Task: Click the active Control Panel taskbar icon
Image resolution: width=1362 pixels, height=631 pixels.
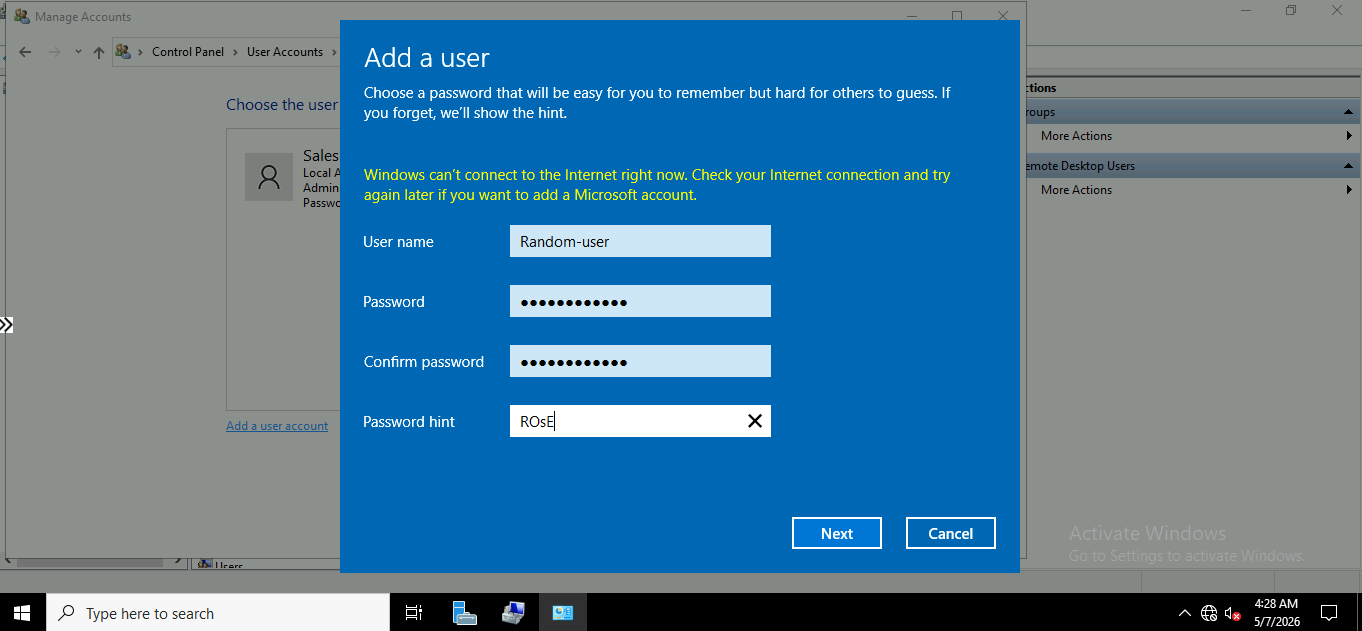Action: pyautogui.click(x=563, y=613)
